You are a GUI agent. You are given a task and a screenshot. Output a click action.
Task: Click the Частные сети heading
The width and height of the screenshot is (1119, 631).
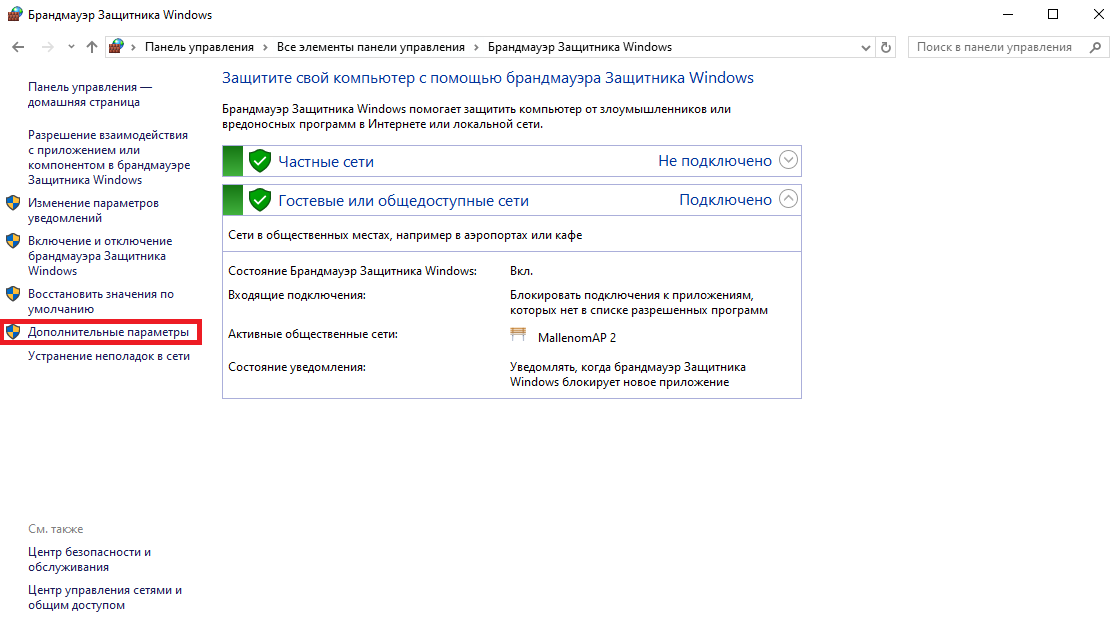pos(326,162)
